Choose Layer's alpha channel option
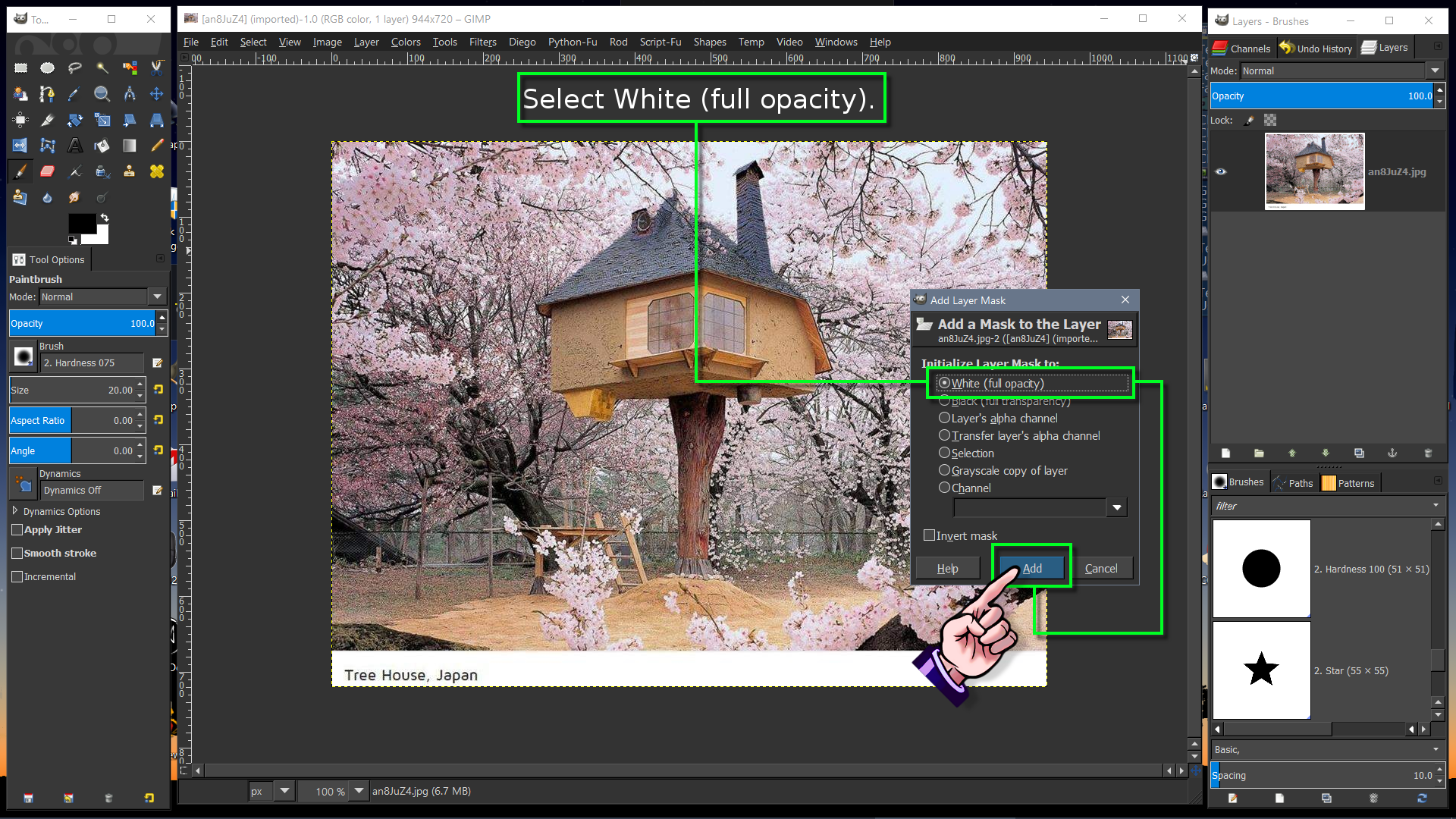The image size is (1456, 819). tap(998, 419)
